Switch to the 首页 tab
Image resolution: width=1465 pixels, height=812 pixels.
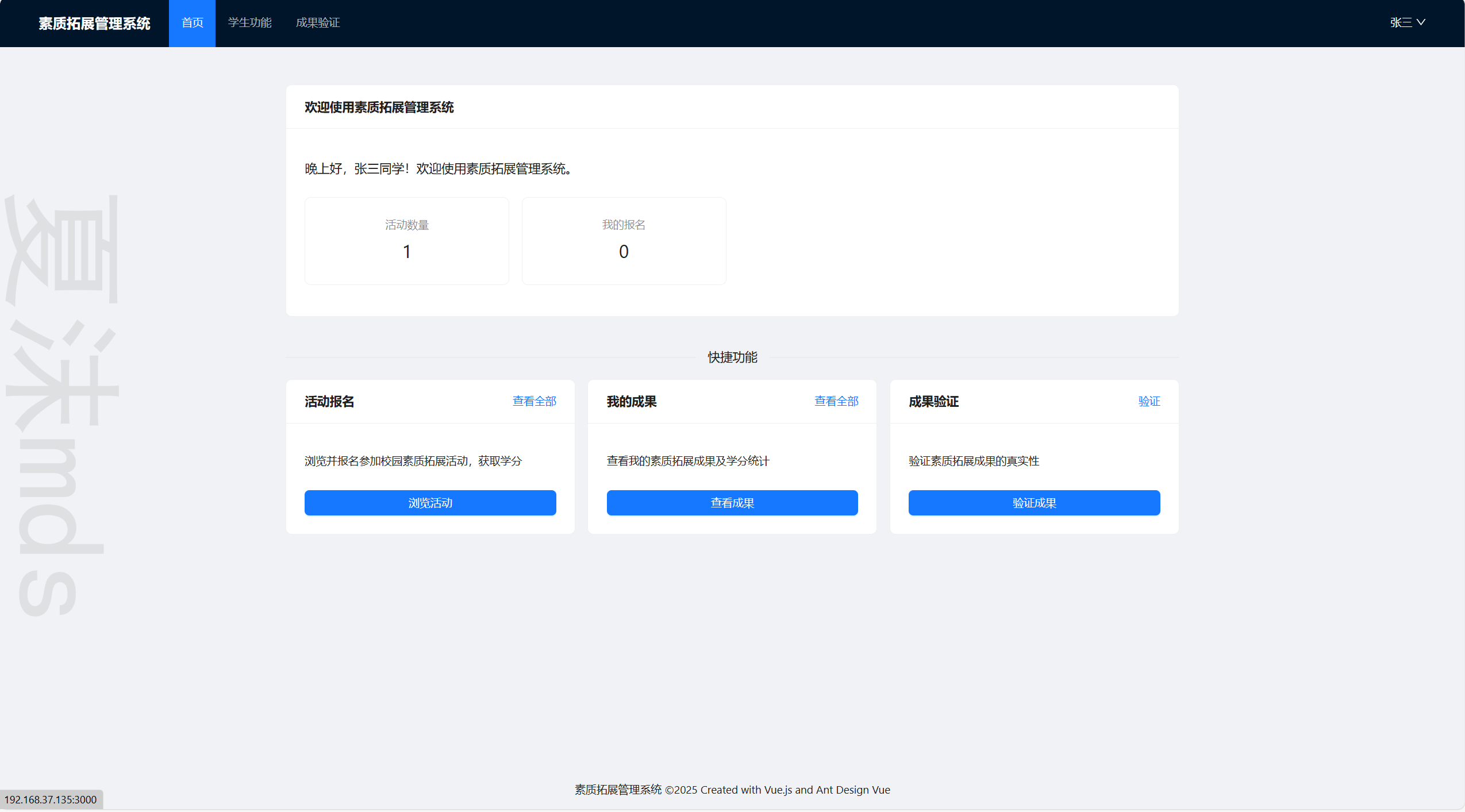coord(192,22)
